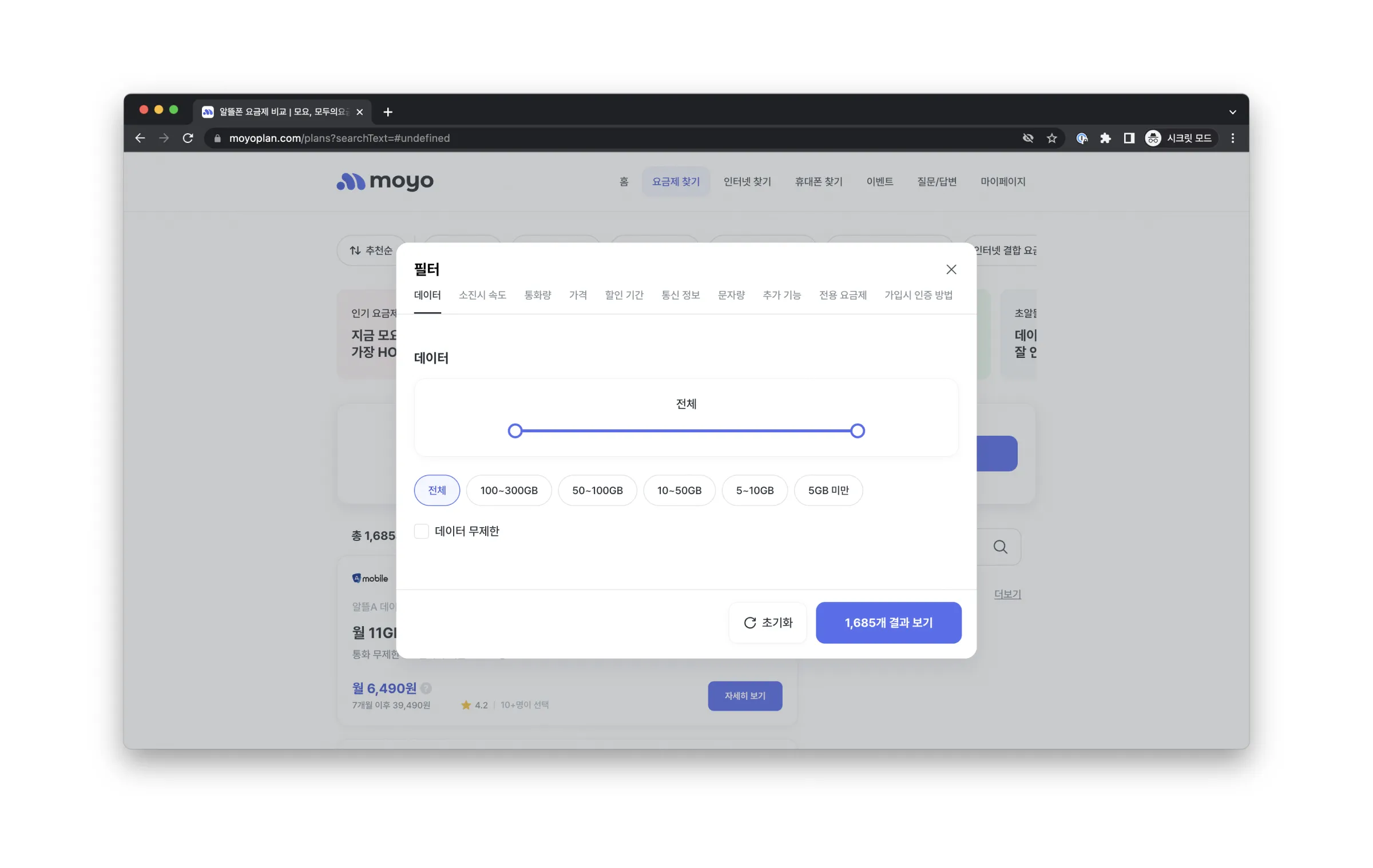Bookmark page with the star icon
Image resolution: width=1373 pixels, height=868 pixels.
coord(1051,138)
